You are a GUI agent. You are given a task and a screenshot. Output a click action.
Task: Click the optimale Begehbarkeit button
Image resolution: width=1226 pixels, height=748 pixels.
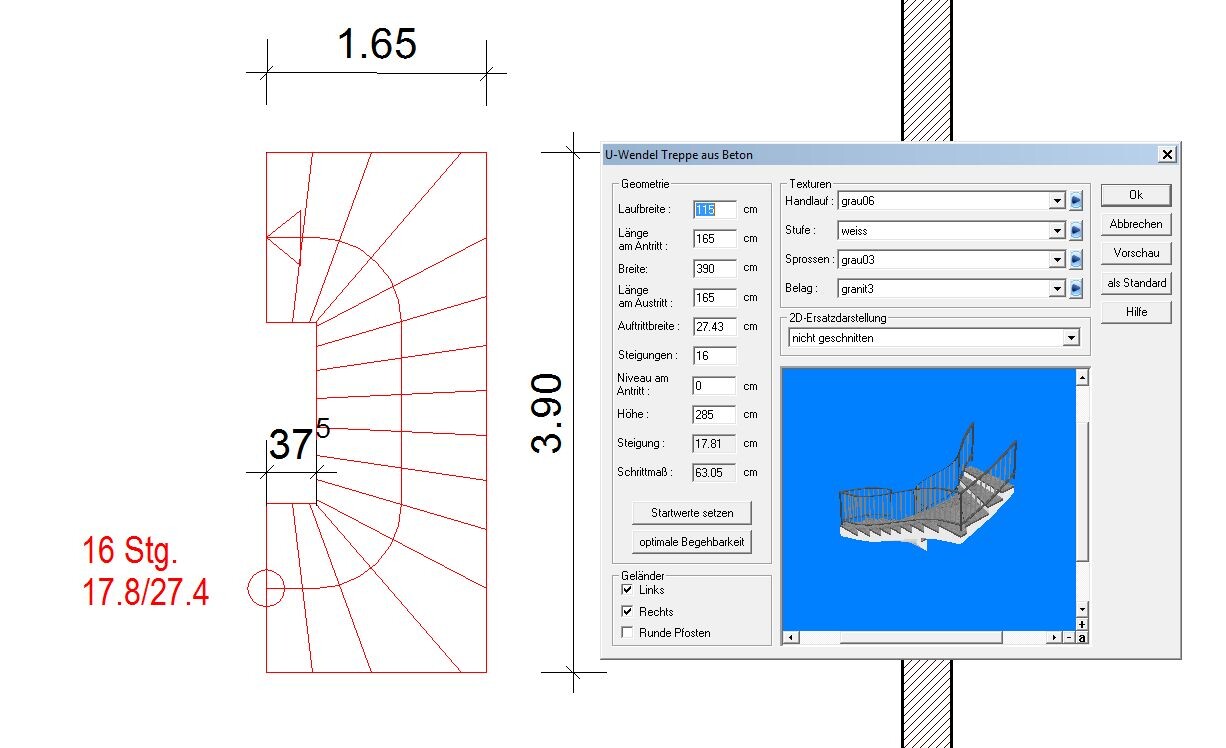(x=692, y=542)
